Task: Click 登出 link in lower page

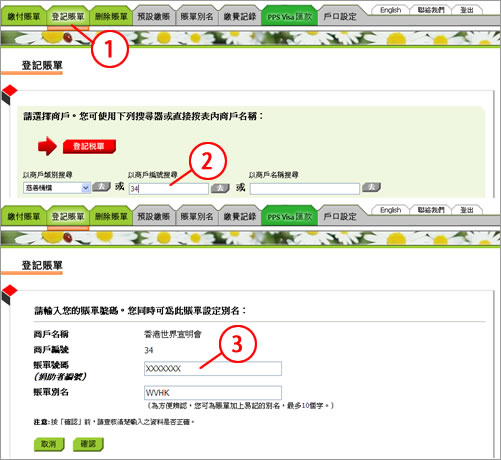Action: [x=467, y=210]
